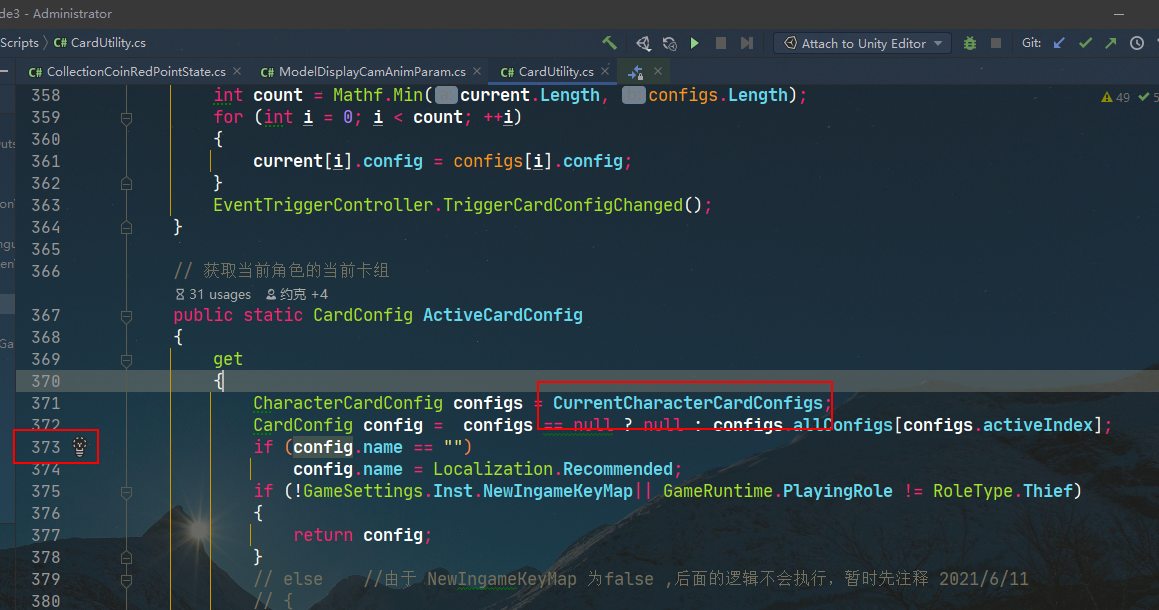The image size is (1159, 610).
Task: Start the green Run play button
Action: [695, 44]
